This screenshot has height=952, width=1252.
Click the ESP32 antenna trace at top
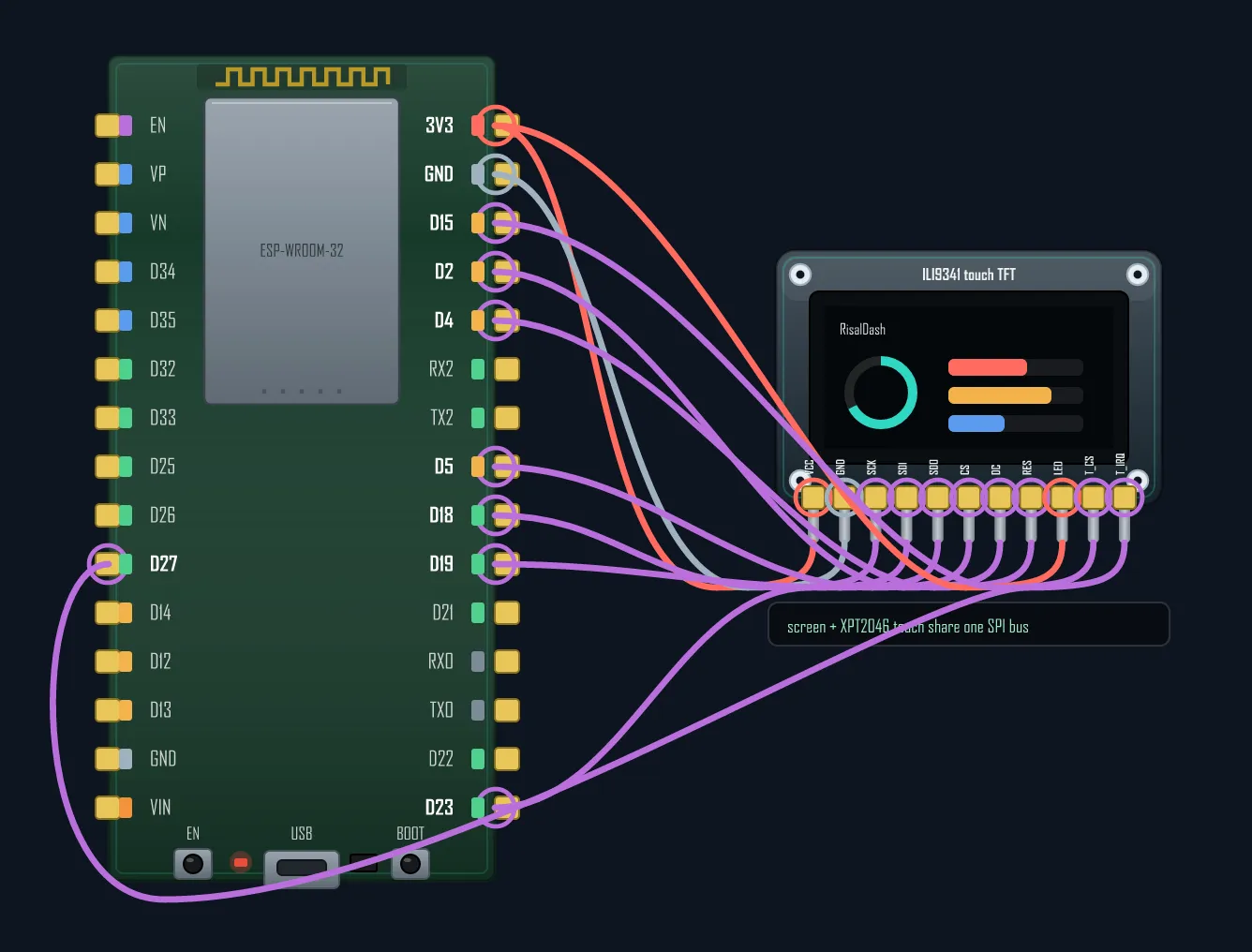(x=303, y=77)
